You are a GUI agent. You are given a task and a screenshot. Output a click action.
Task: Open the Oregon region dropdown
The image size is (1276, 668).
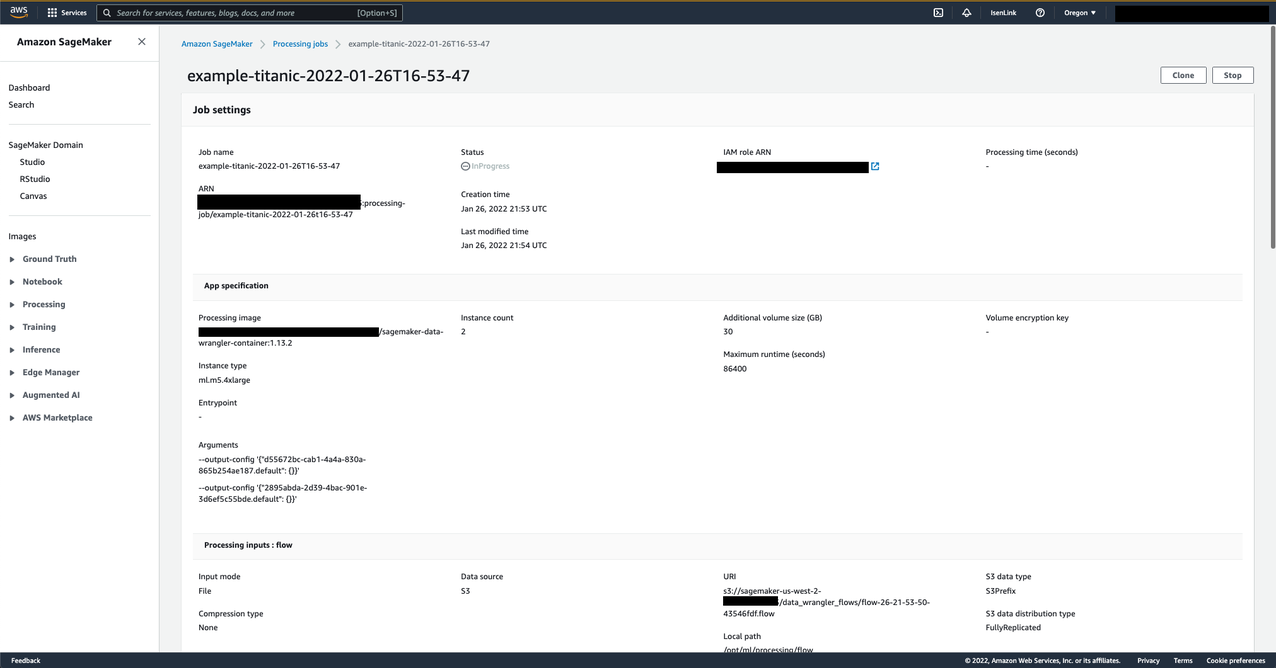coord(1081,13)
